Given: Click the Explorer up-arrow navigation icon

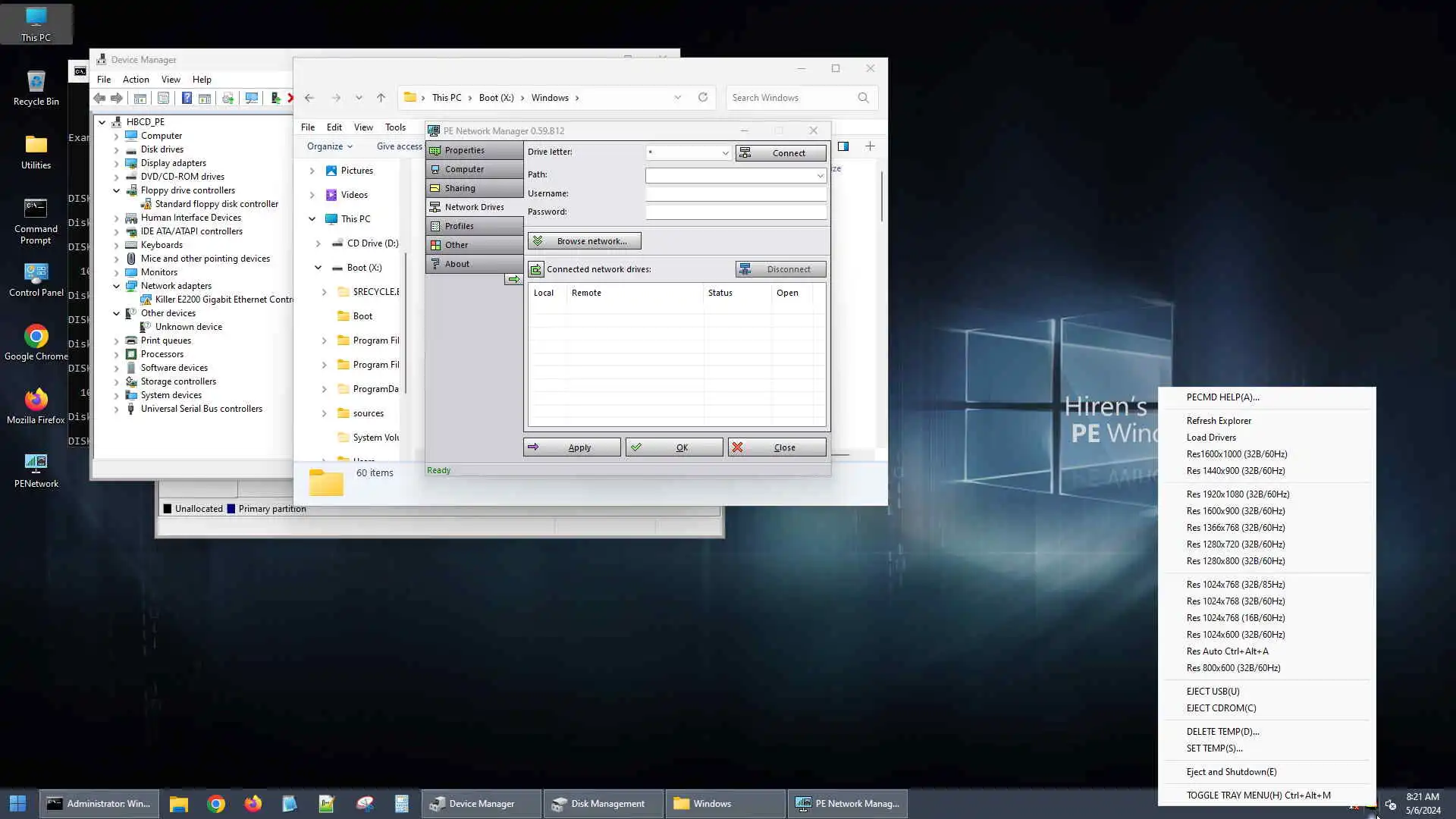Looking at the screenshot, I should coord(381,98).
